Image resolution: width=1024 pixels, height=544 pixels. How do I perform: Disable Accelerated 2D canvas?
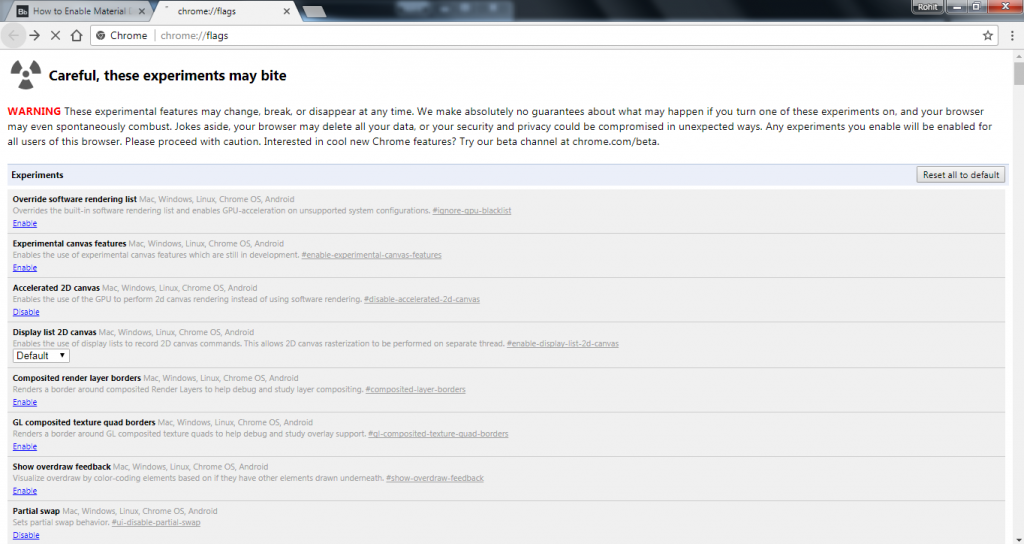click(x=26, y=312)
